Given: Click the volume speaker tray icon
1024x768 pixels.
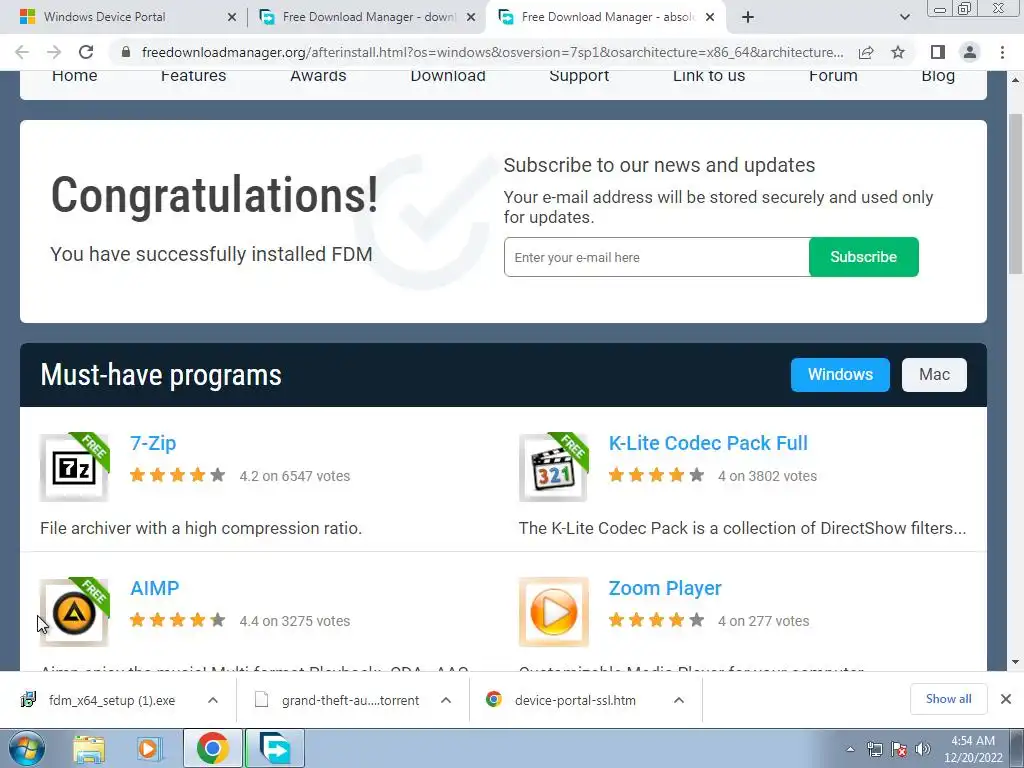Looking at the screenshot, I should pos(923,749).
